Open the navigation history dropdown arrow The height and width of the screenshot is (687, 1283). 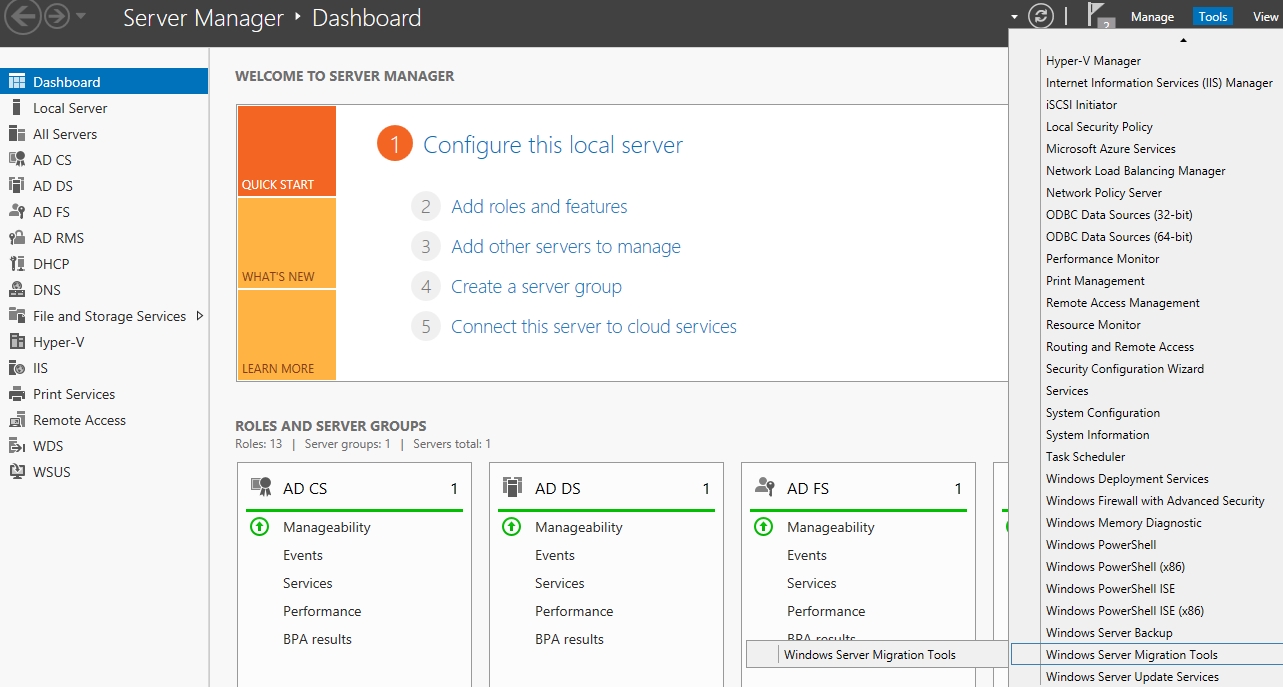point(81,17)
